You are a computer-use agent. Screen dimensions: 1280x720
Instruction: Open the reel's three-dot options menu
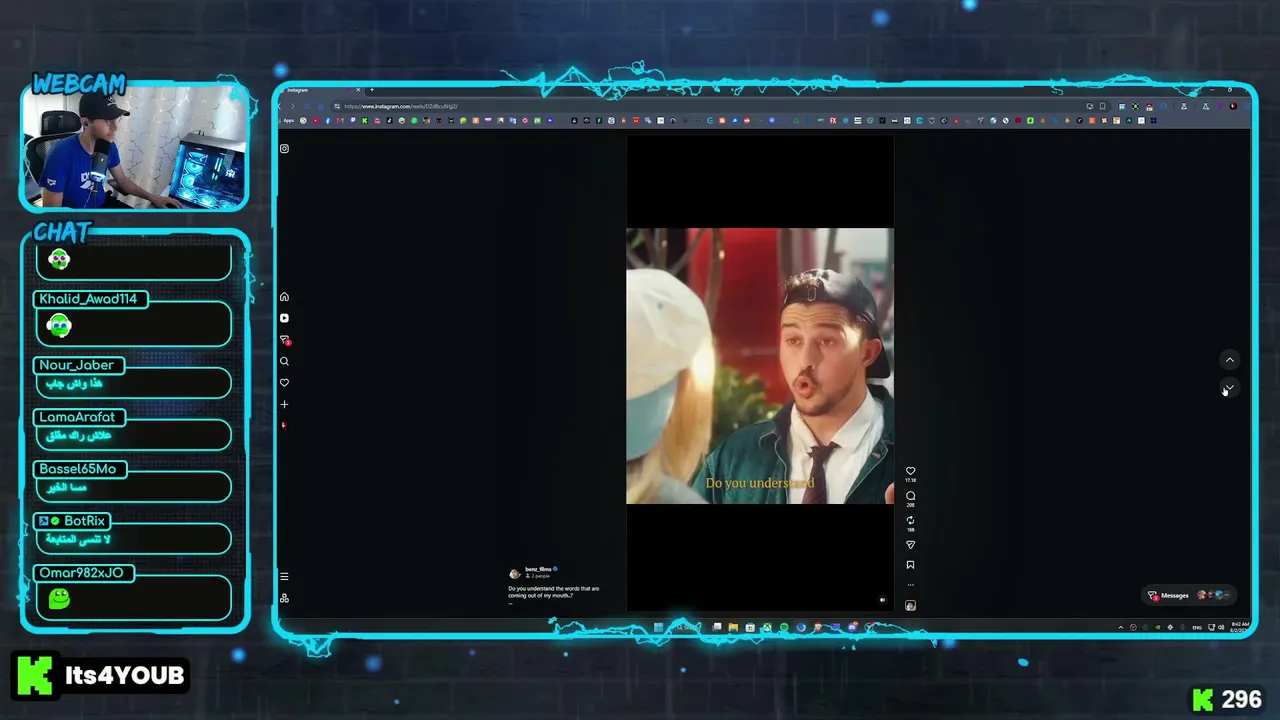(x=910, y=585)
